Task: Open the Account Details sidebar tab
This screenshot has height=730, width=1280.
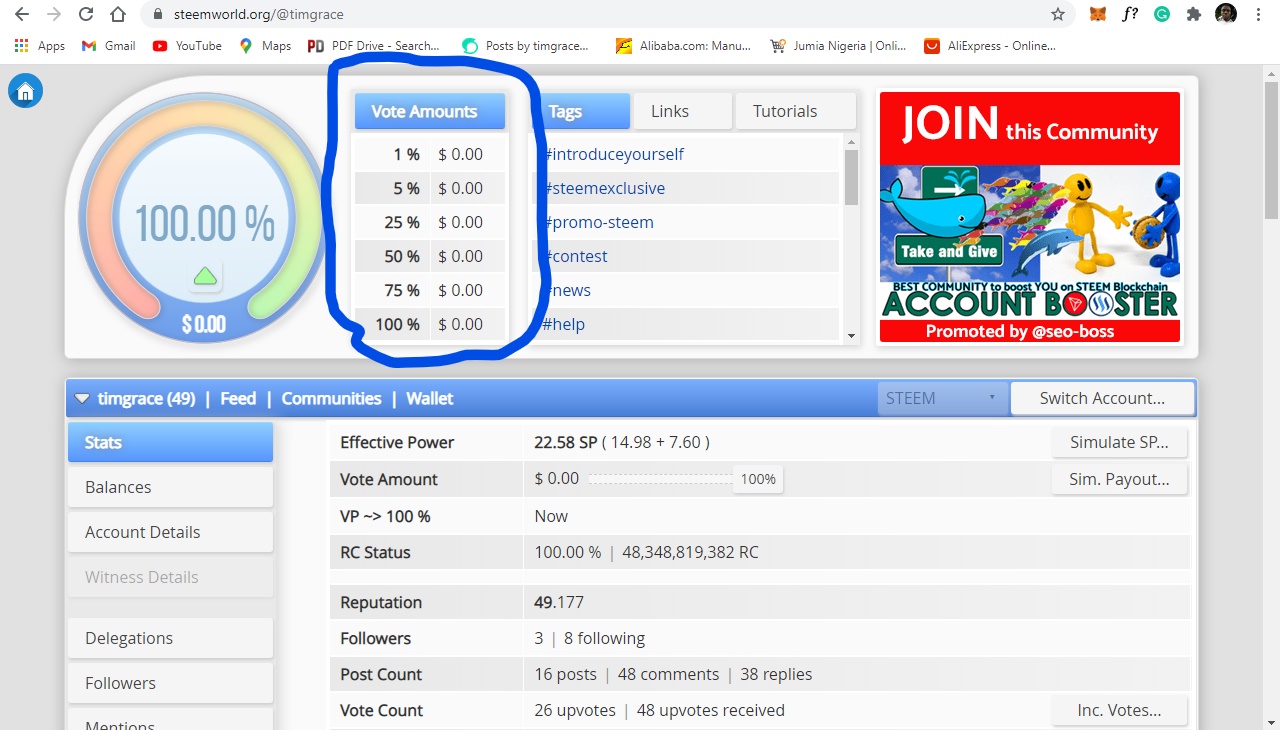Action: click(x=170, y=532)
